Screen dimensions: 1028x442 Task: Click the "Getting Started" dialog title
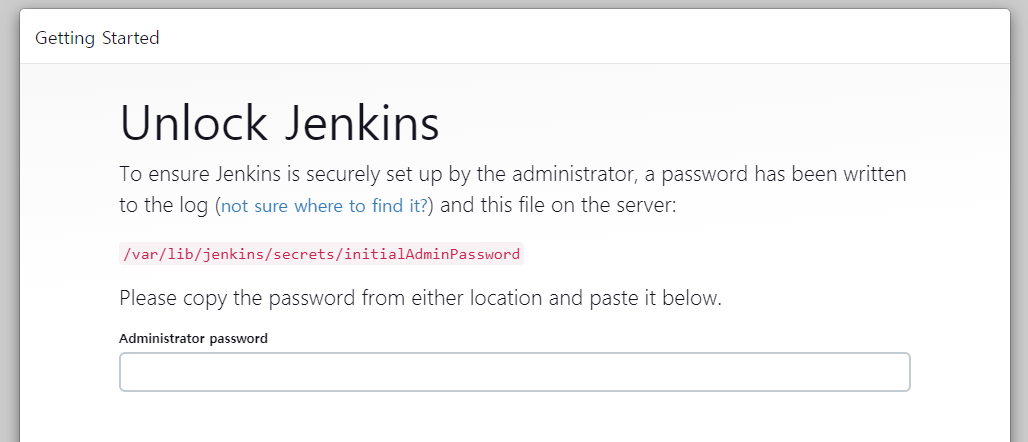pos(97,38)
